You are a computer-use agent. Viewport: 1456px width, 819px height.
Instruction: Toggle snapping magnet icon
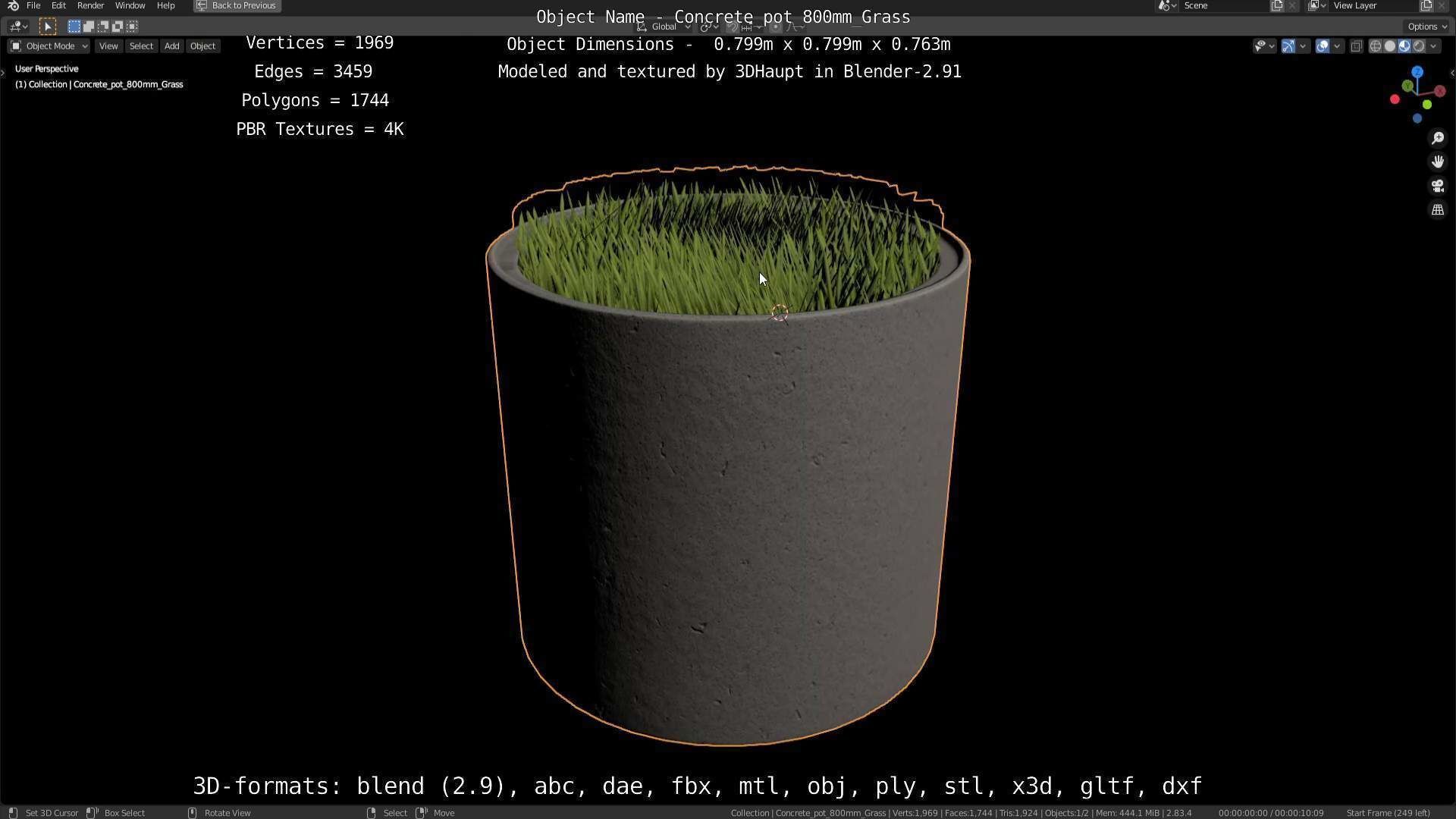(733, 27)
